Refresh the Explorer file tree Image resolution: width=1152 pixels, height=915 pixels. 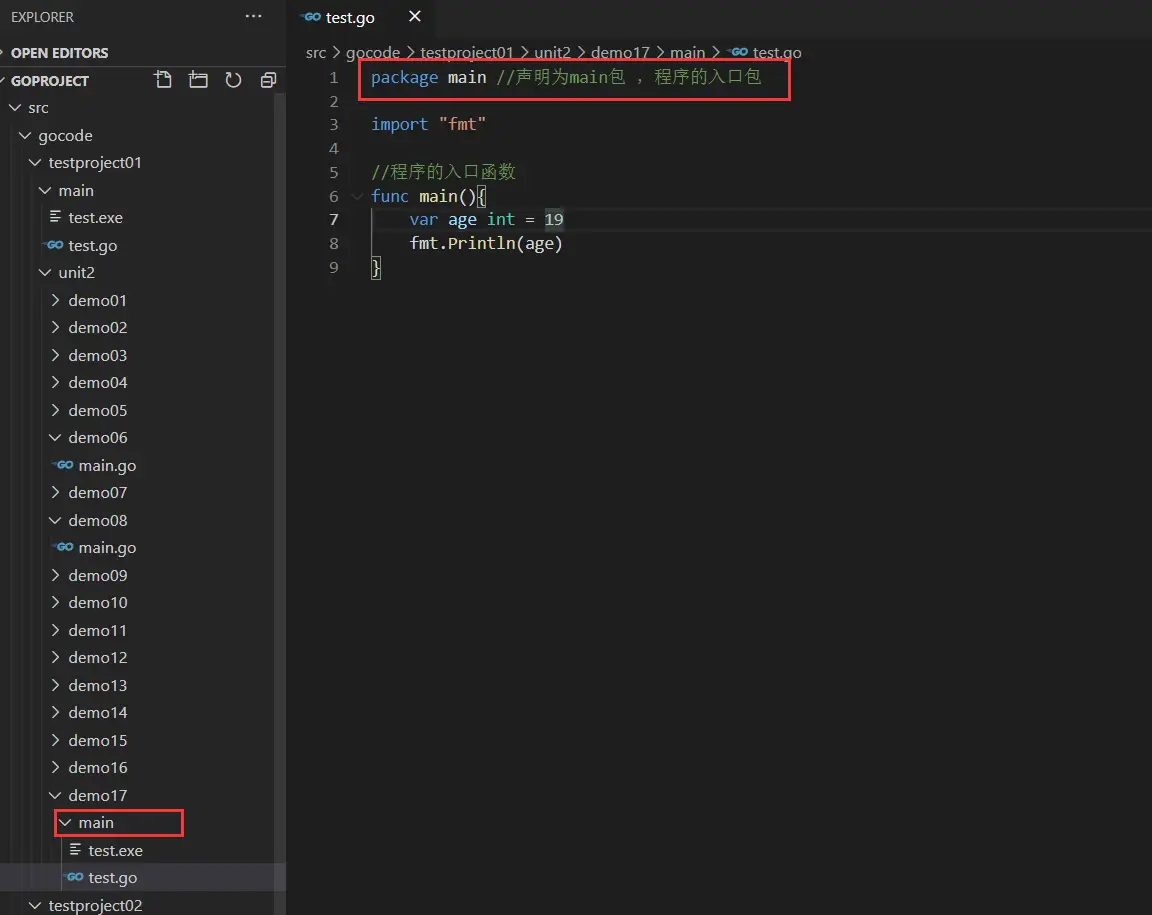coord(233,80)
